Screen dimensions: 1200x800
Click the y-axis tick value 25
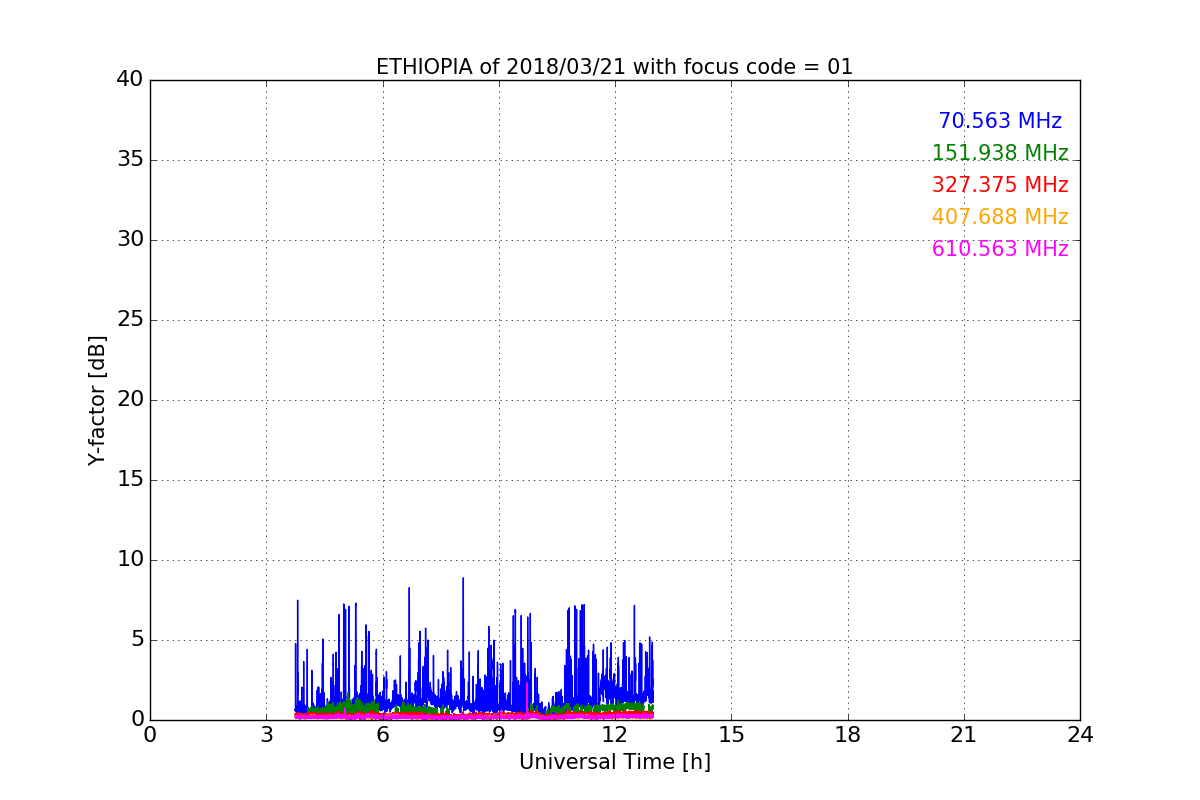point(130,320)
